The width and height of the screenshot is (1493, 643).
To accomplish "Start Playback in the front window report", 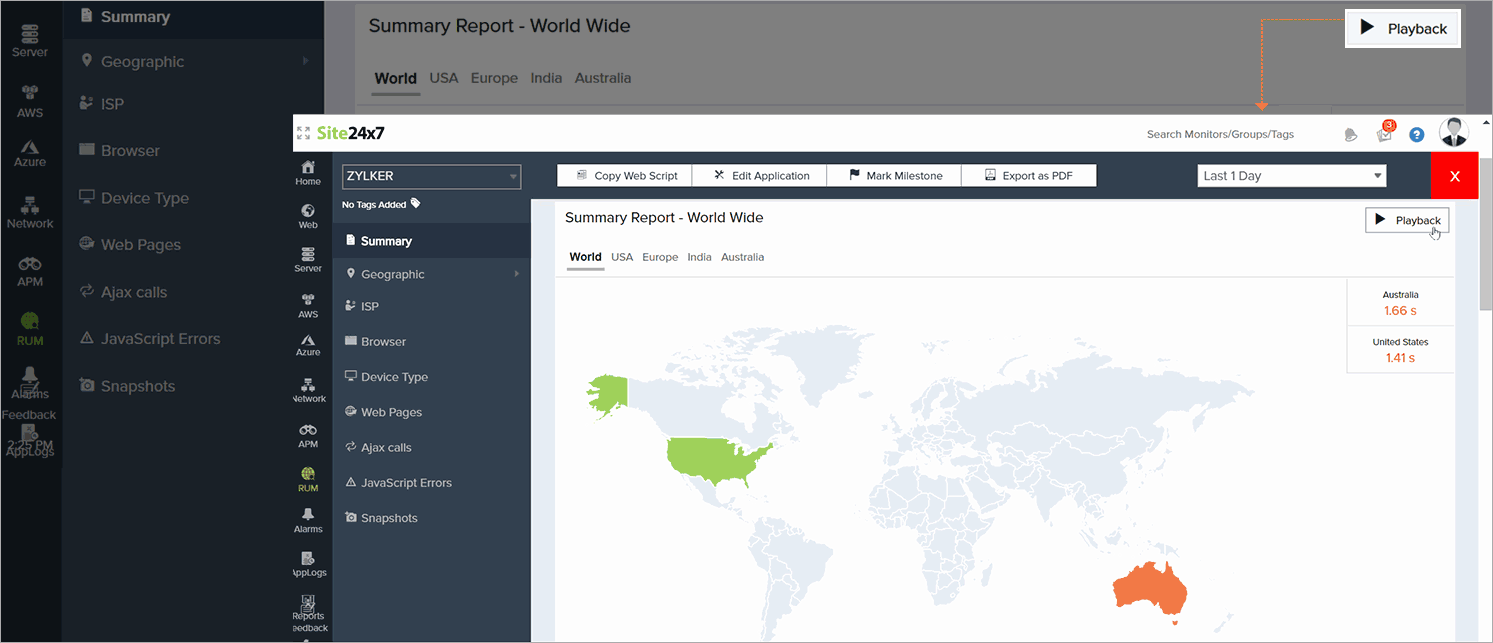I will pos(1407,220).
